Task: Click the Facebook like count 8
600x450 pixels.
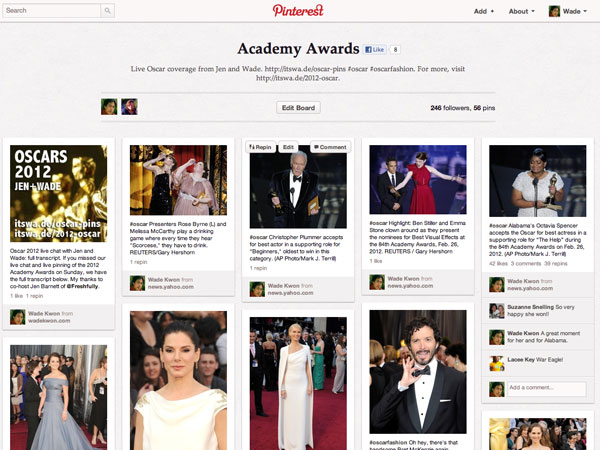Action: pos(395,49)
